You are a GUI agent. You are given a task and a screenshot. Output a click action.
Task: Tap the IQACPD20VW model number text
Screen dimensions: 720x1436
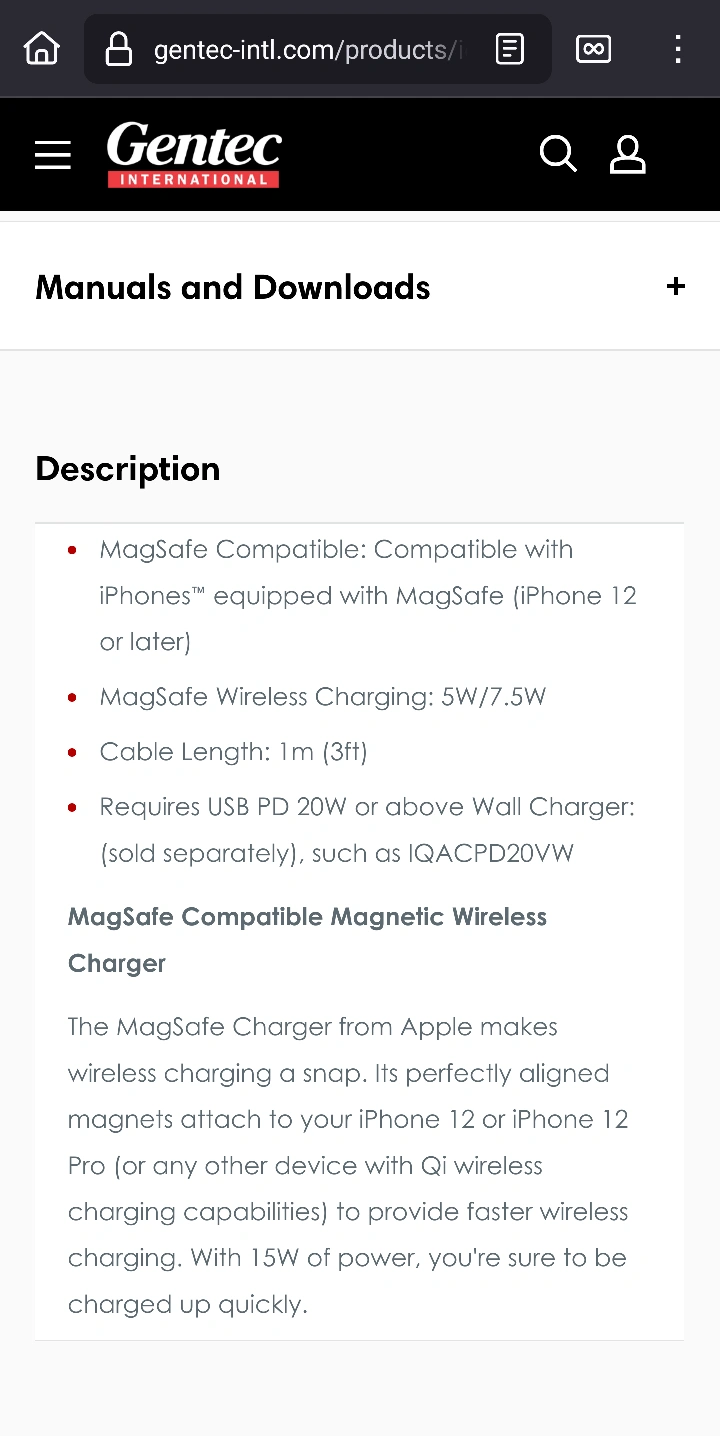pyautogui.click(x=491, y=854)
